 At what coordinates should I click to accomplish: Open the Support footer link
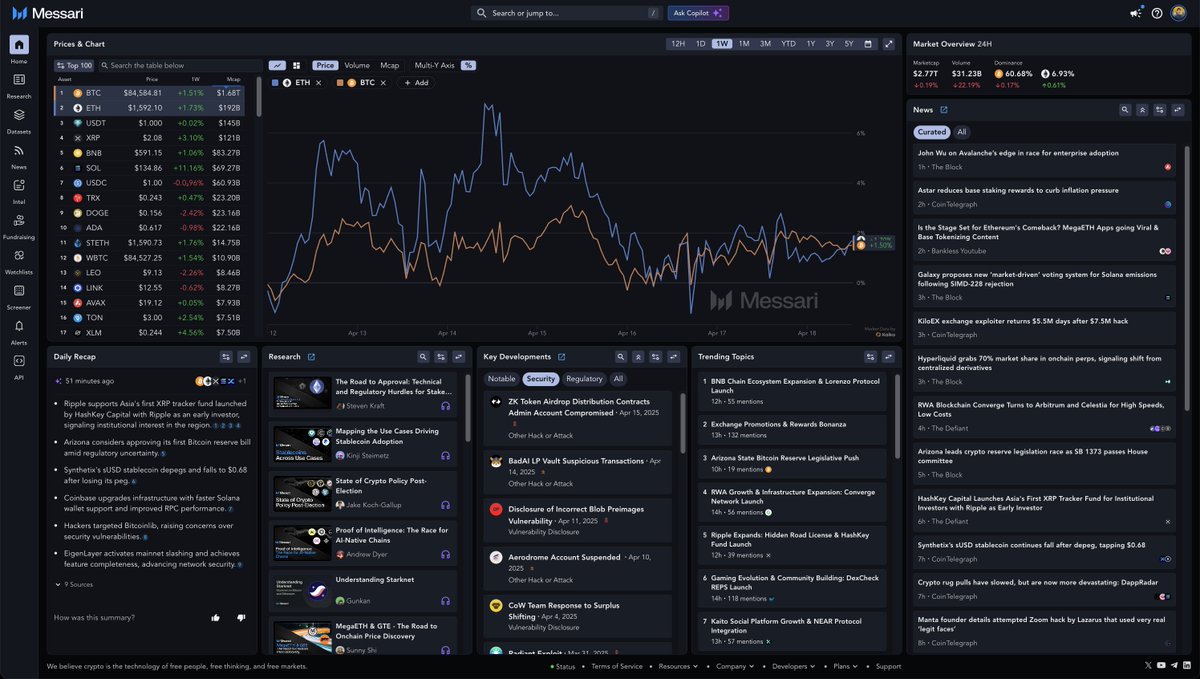coord(888,666)
